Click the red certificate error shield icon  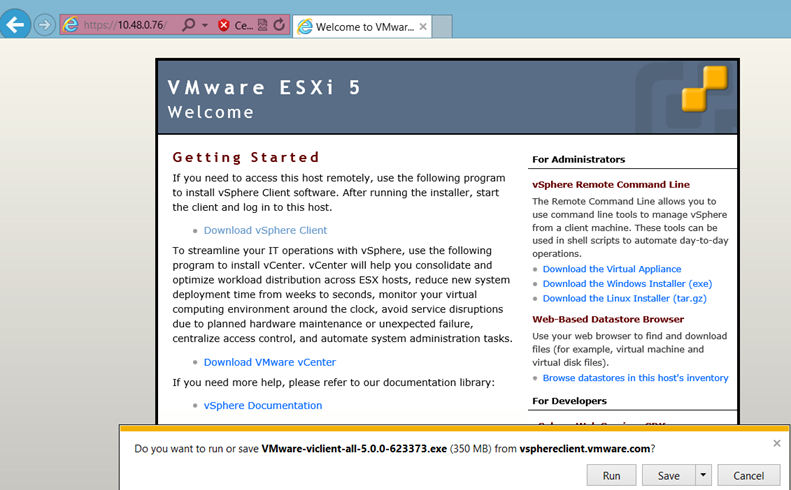point(224,25)
